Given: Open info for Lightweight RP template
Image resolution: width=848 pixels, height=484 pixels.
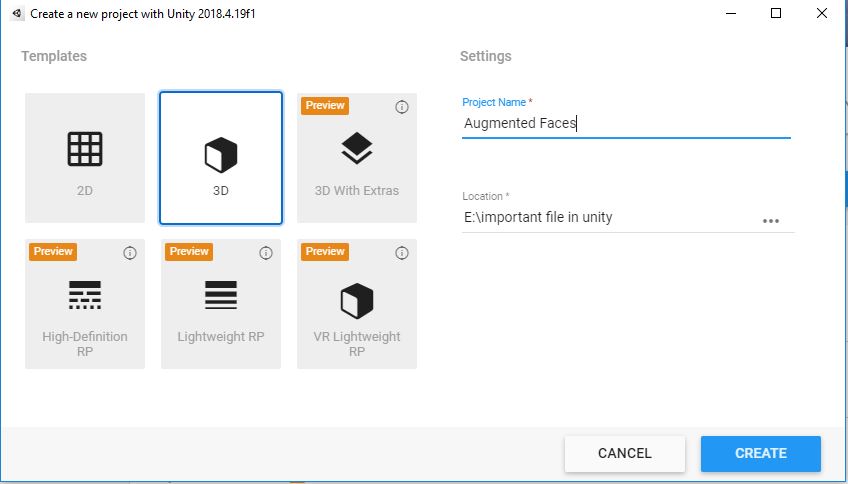Looking at the screenshot, I should (x=266, y=253).
